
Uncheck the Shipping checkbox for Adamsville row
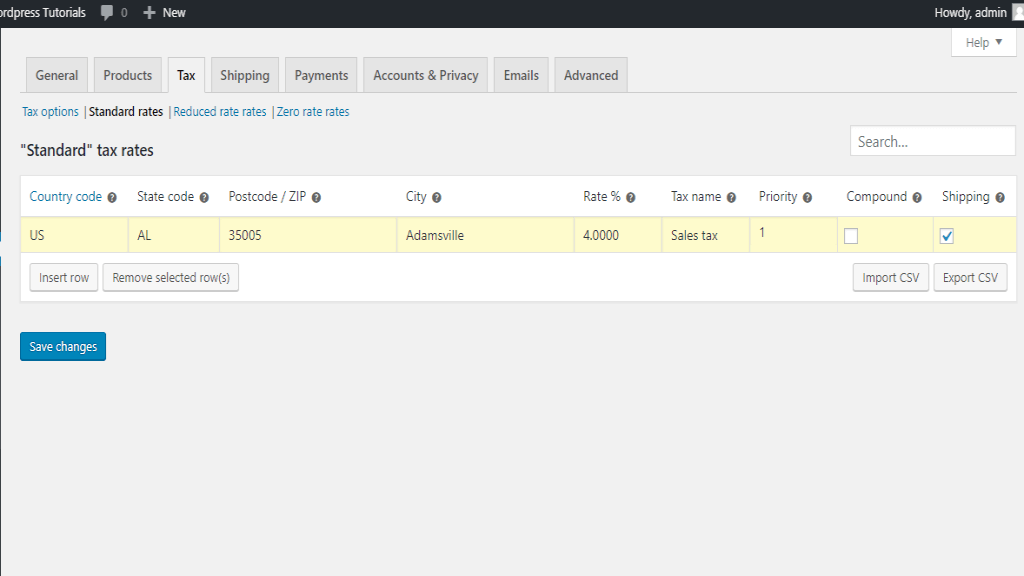click(947, 236)
